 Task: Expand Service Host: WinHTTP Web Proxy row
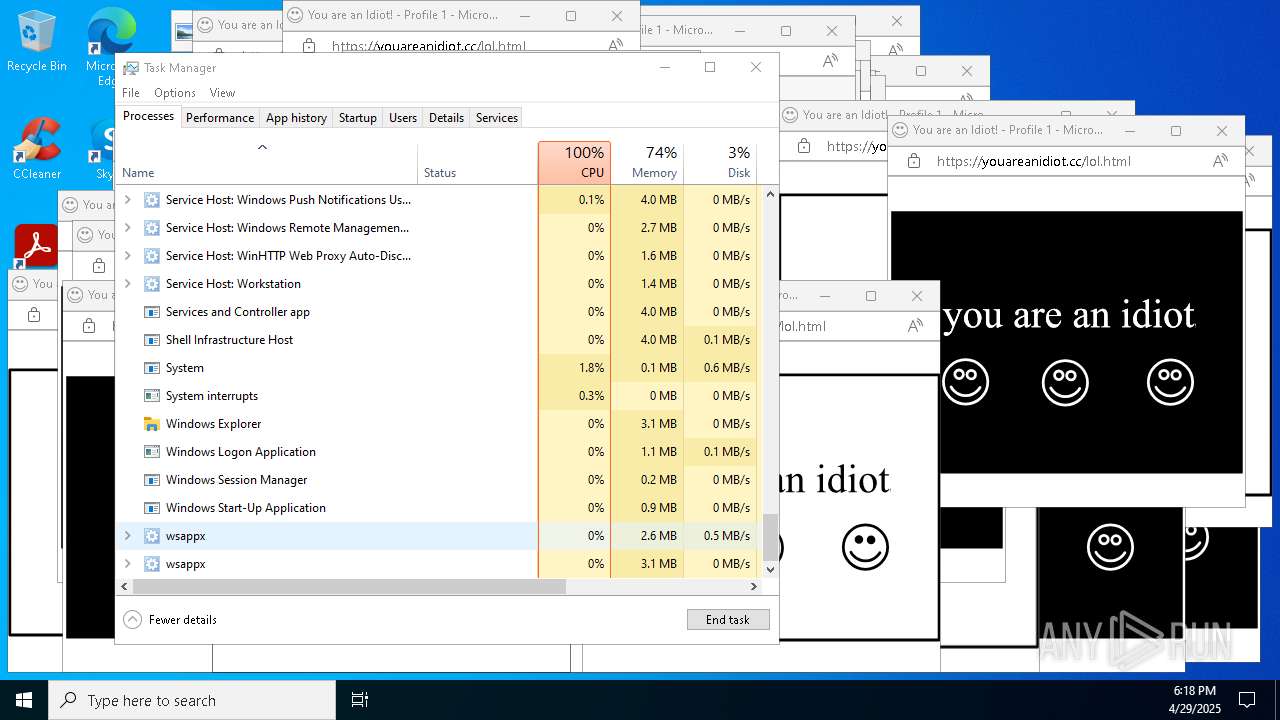click(127, 255)
